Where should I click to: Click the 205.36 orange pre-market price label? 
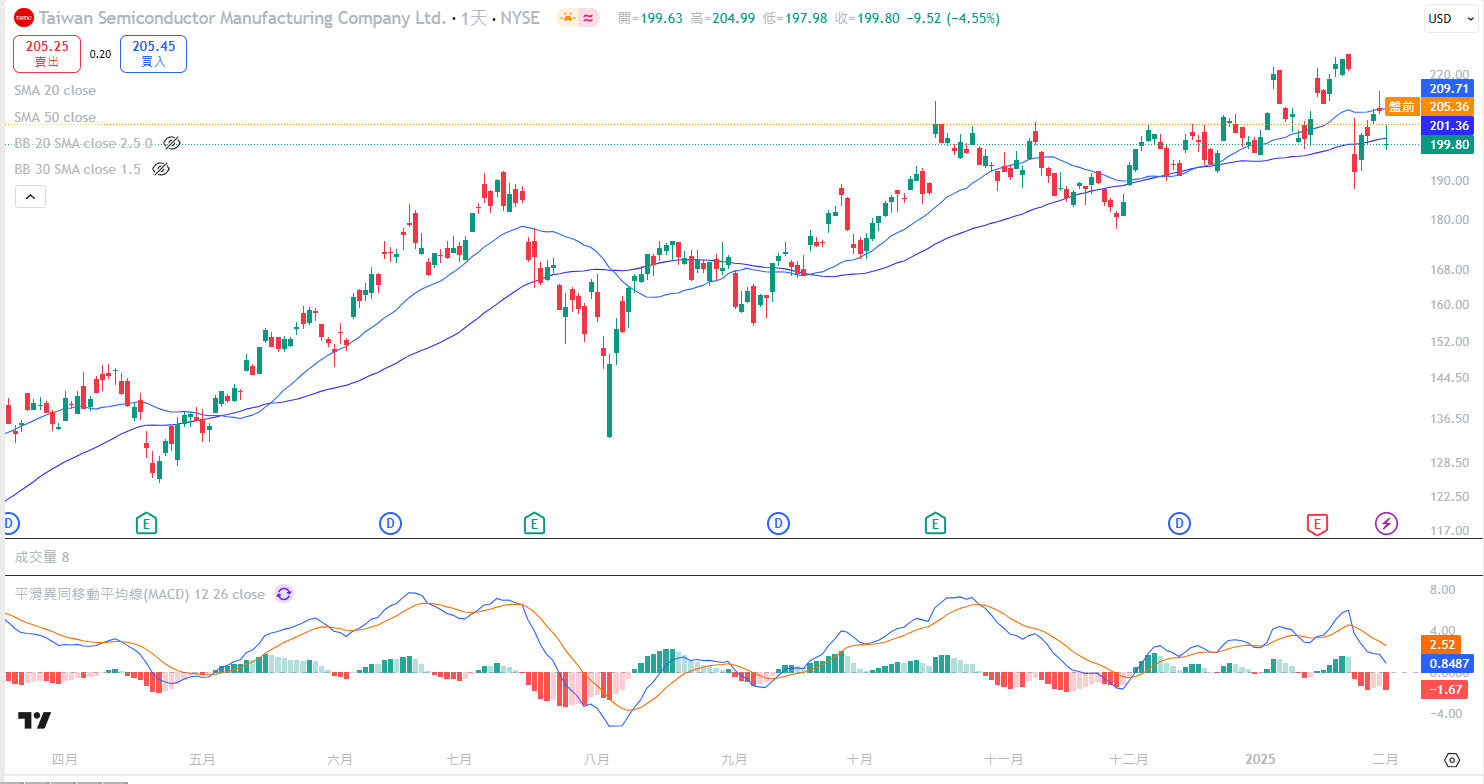1449,107
